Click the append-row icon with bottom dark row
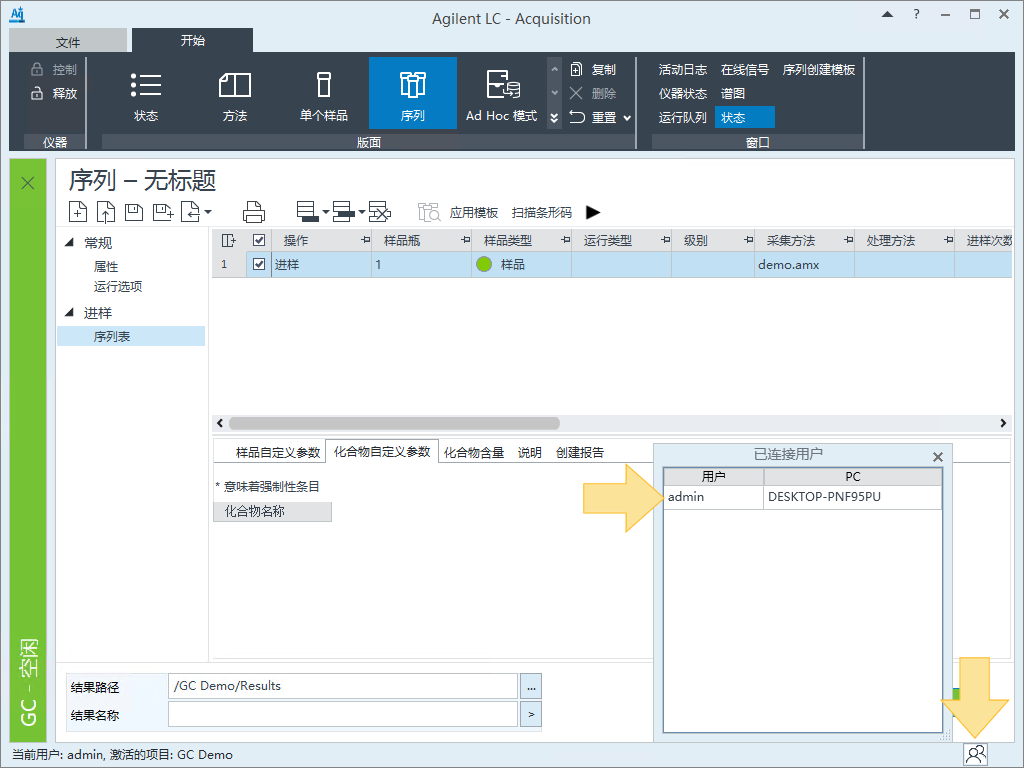 pos(308,212)
